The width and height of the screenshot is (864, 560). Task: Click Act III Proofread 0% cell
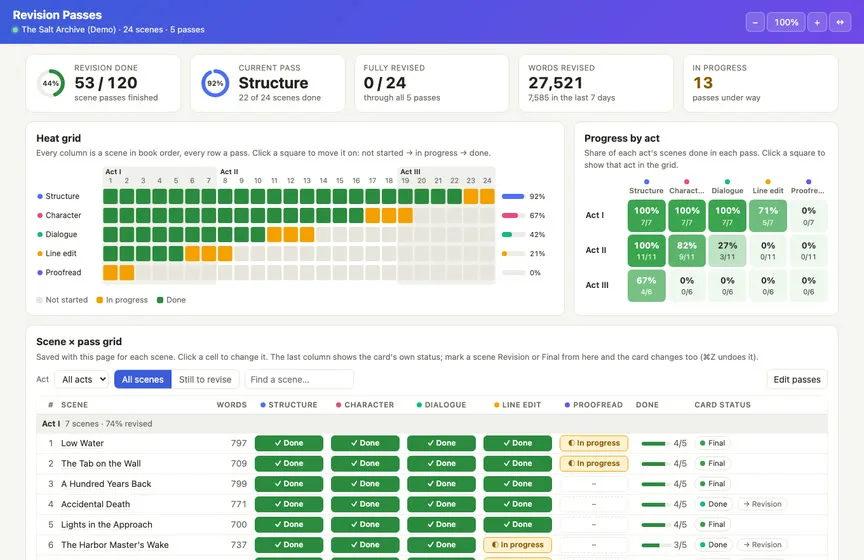click(x=808, y=286)
